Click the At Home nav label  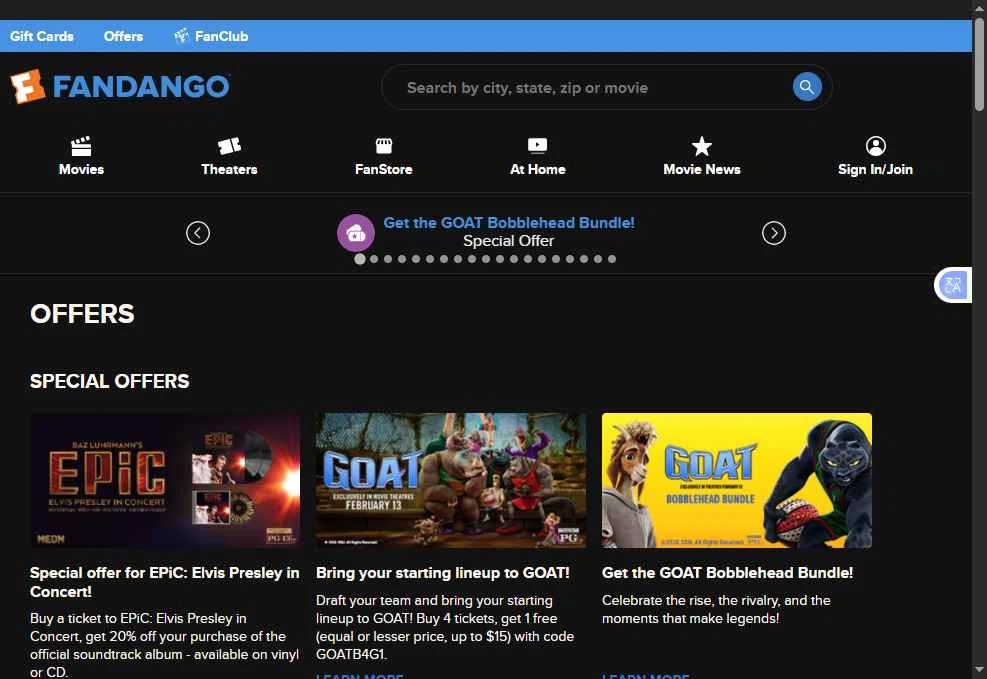[538, 169]
